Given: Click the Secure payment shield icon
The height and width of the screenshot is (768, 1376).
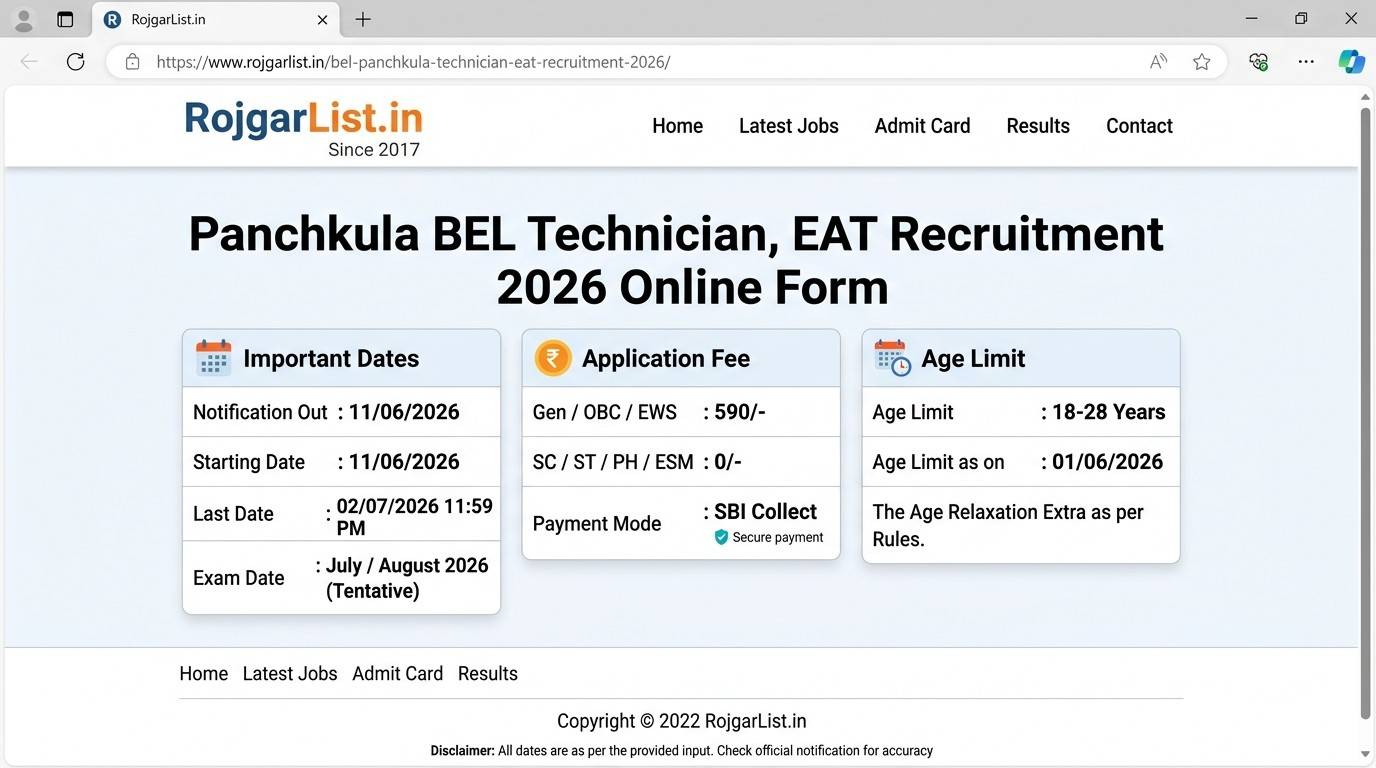Looking at the screenshot, I should (x=721, y=537).
